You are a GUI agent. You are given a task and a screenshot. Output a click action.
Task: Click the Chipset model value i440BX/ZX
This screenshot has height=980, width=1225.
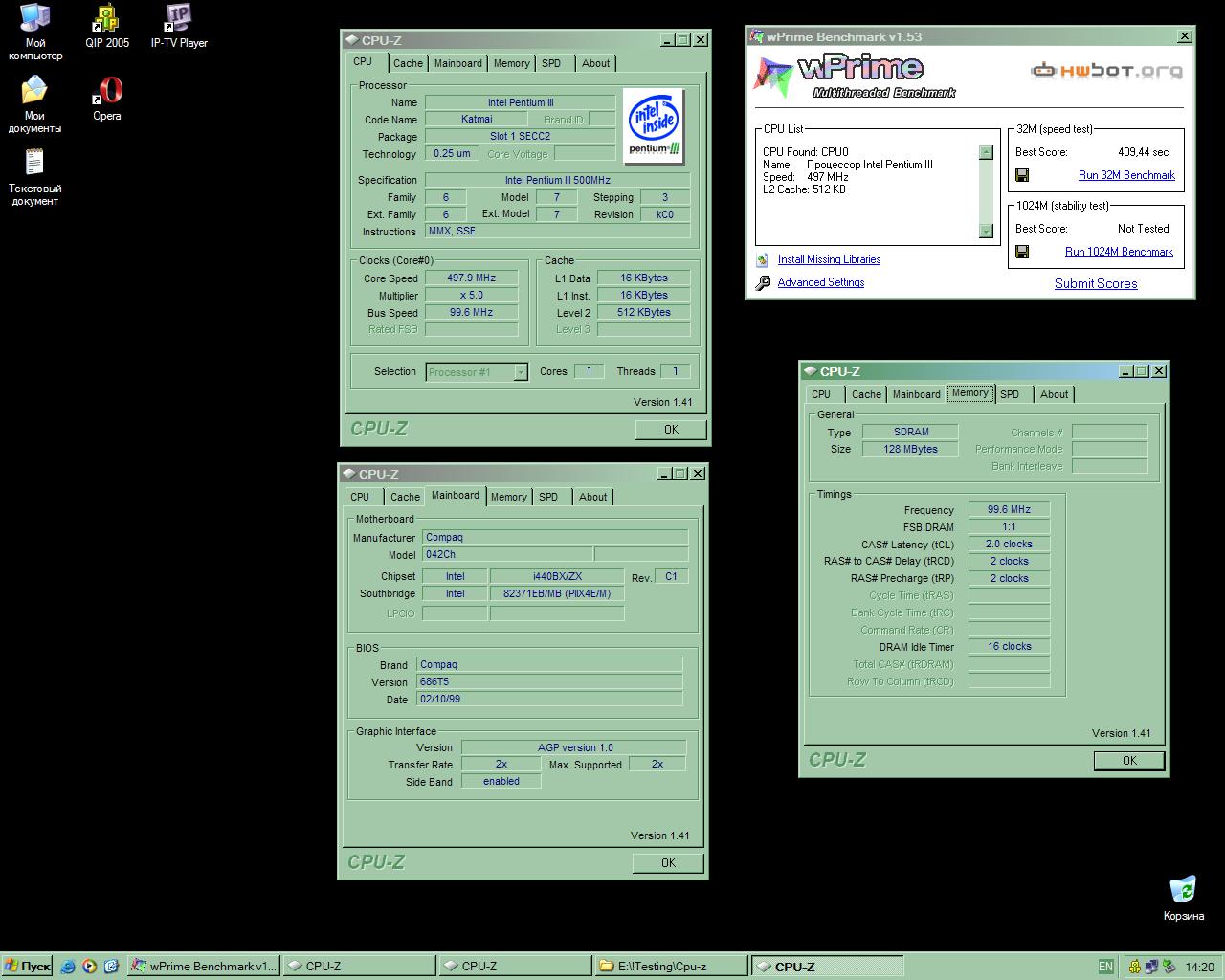coord(557,576)
